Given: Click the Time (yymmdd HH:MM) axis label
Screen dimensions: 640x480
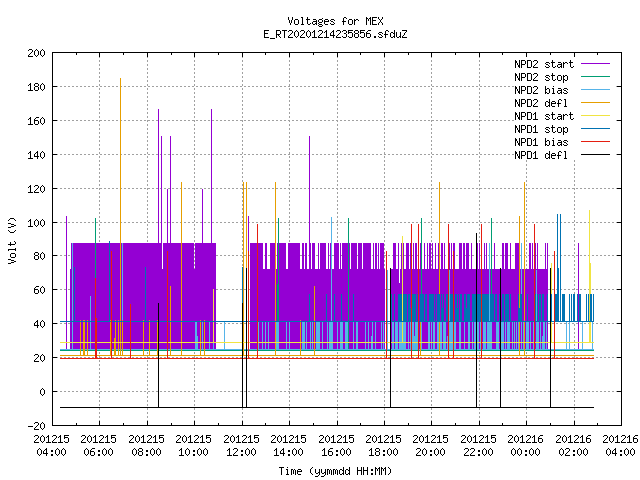Looking at the screenshot, I should point(335,471).
